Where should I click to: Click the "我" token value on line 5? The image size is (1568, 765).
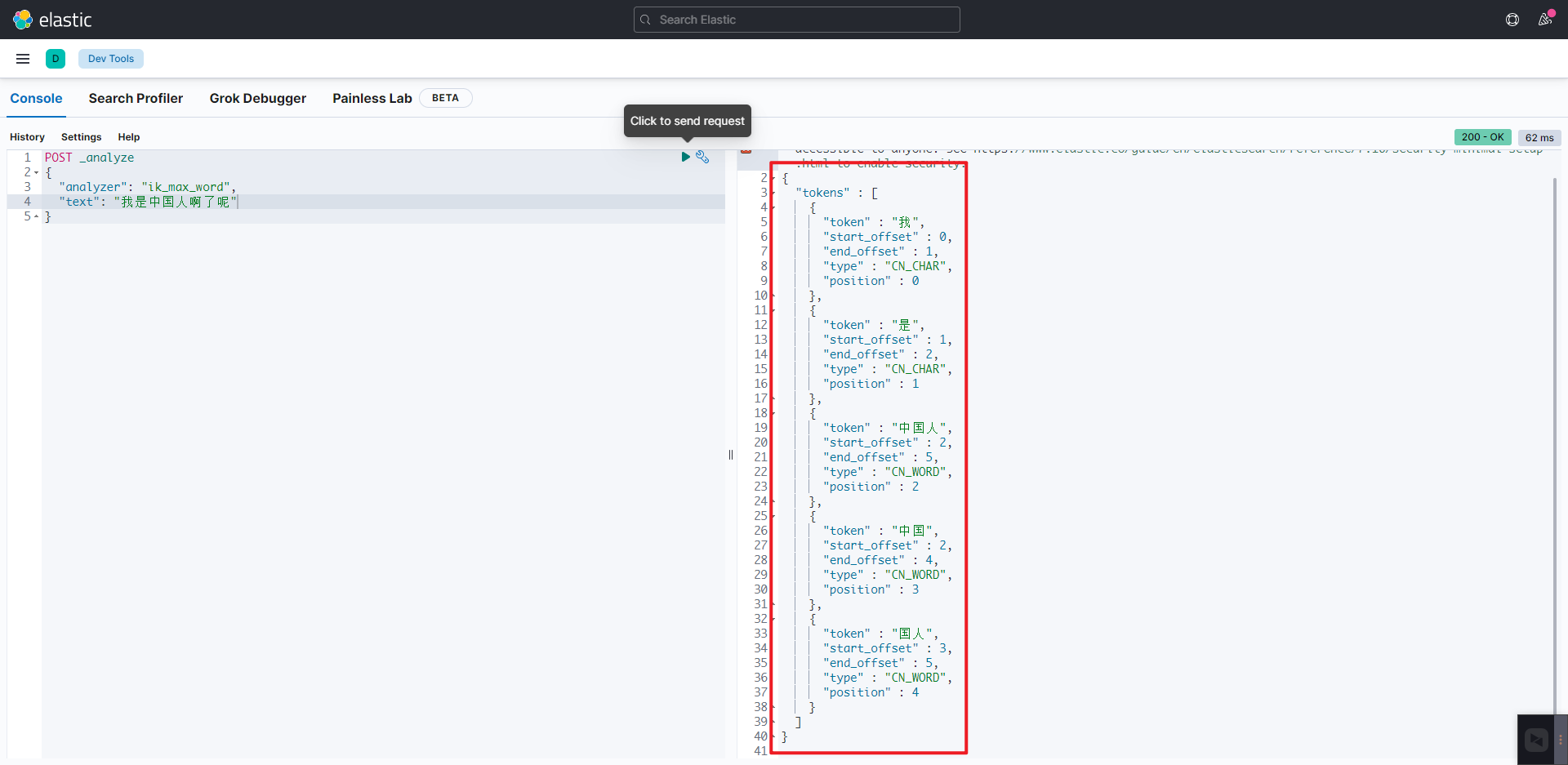coord(905,222)
